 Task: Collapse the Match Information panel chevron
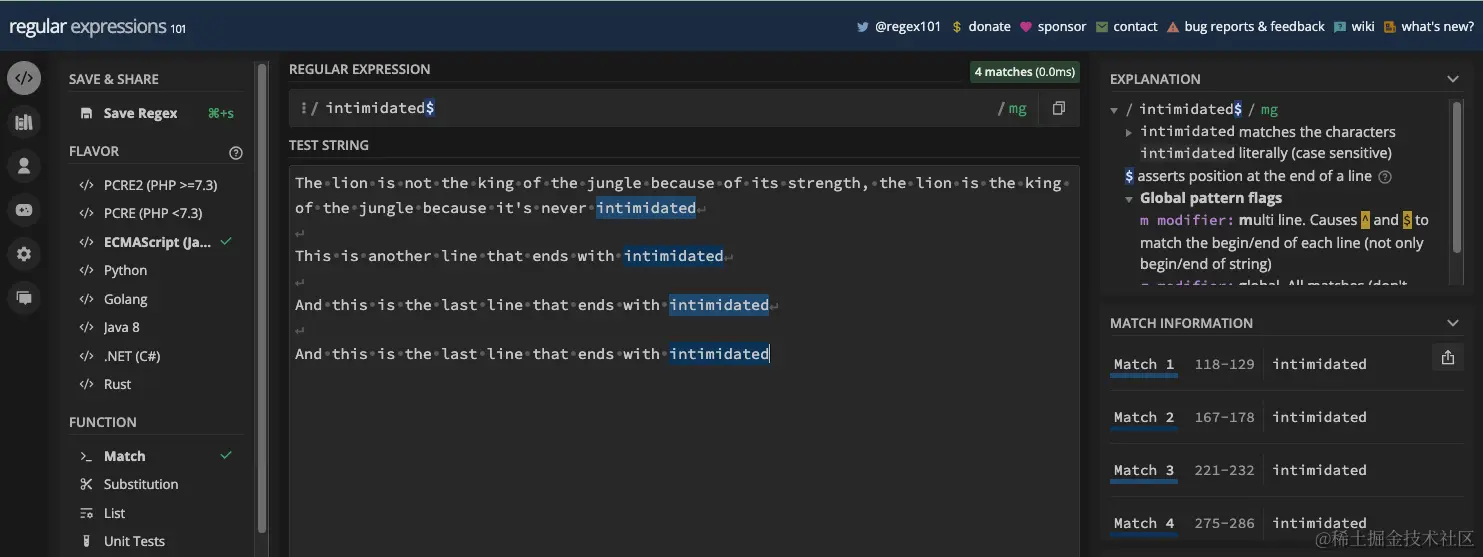(x=1453, y=323)
